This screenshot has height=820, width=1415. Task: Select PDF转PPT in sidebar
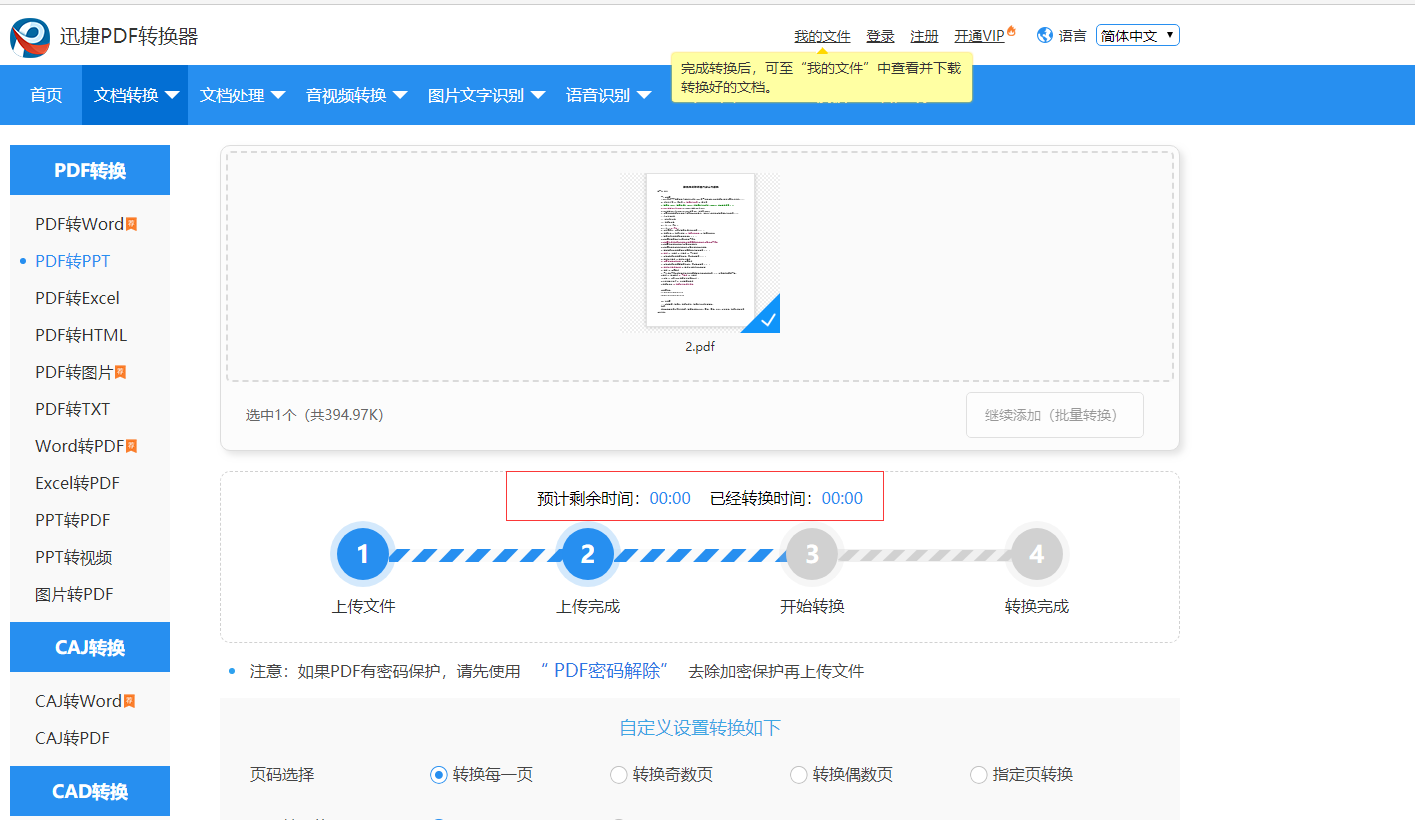pyautogui.click(x=73, y=261)
